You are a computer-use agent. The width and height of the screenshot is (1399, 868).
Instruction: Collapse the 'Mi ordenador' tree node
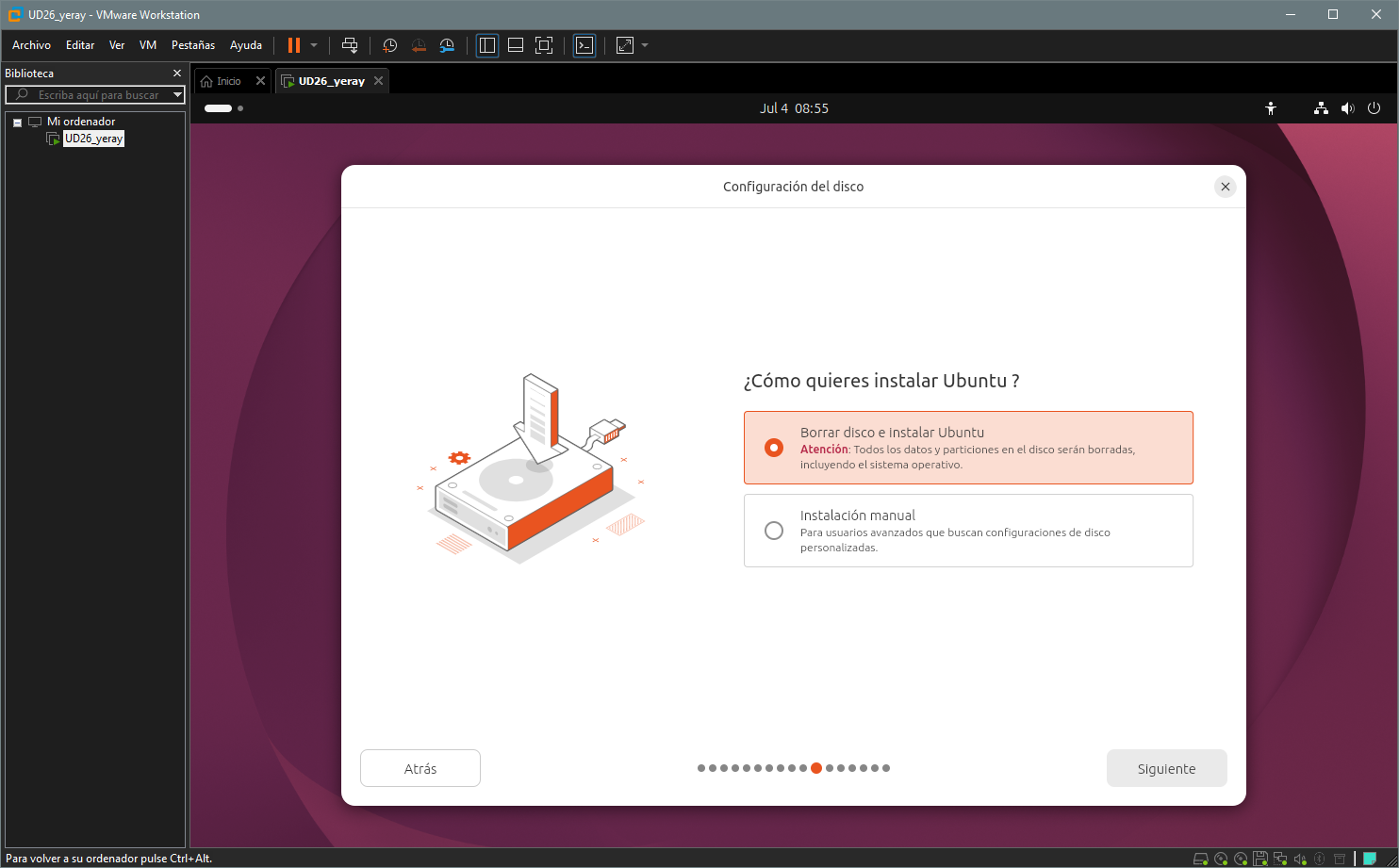[17, 123]
